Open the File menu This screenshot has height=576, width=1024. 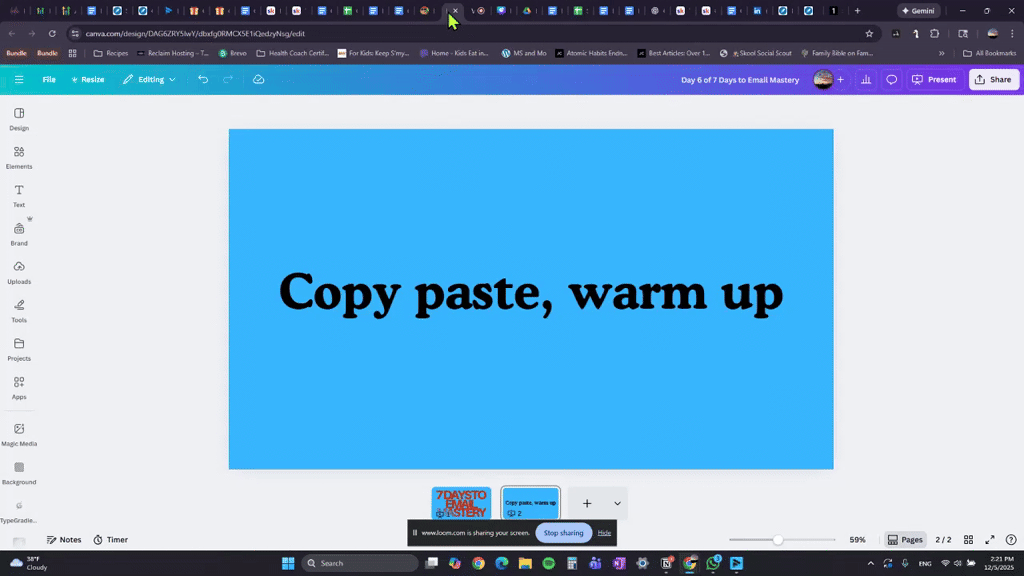(48, 79)
